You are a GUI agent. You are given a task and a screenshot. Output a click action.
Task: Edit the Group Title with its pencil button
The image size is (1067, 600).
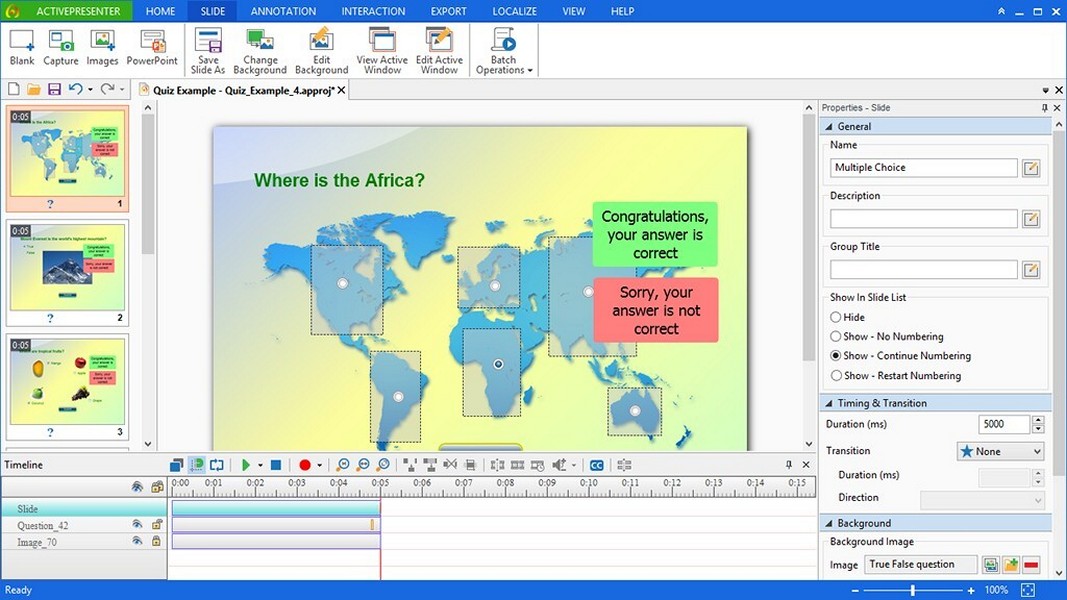(1031, 269)
